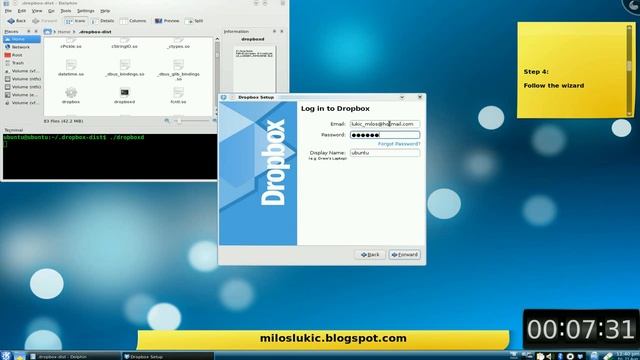Click the Email field in Dropbox Setup

[384, 124]
